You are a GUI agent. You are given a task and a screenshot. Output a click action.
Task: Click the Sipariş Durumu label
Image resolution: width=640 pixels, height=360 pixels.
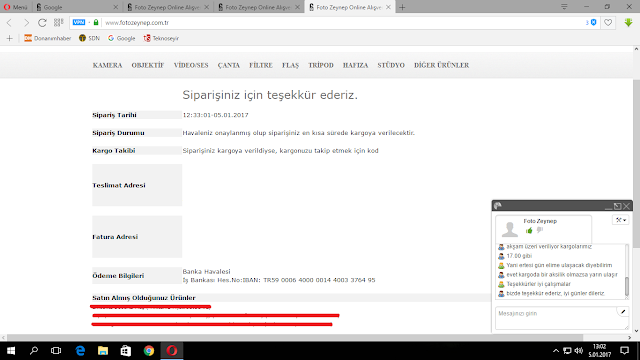(x=118, y=133)
